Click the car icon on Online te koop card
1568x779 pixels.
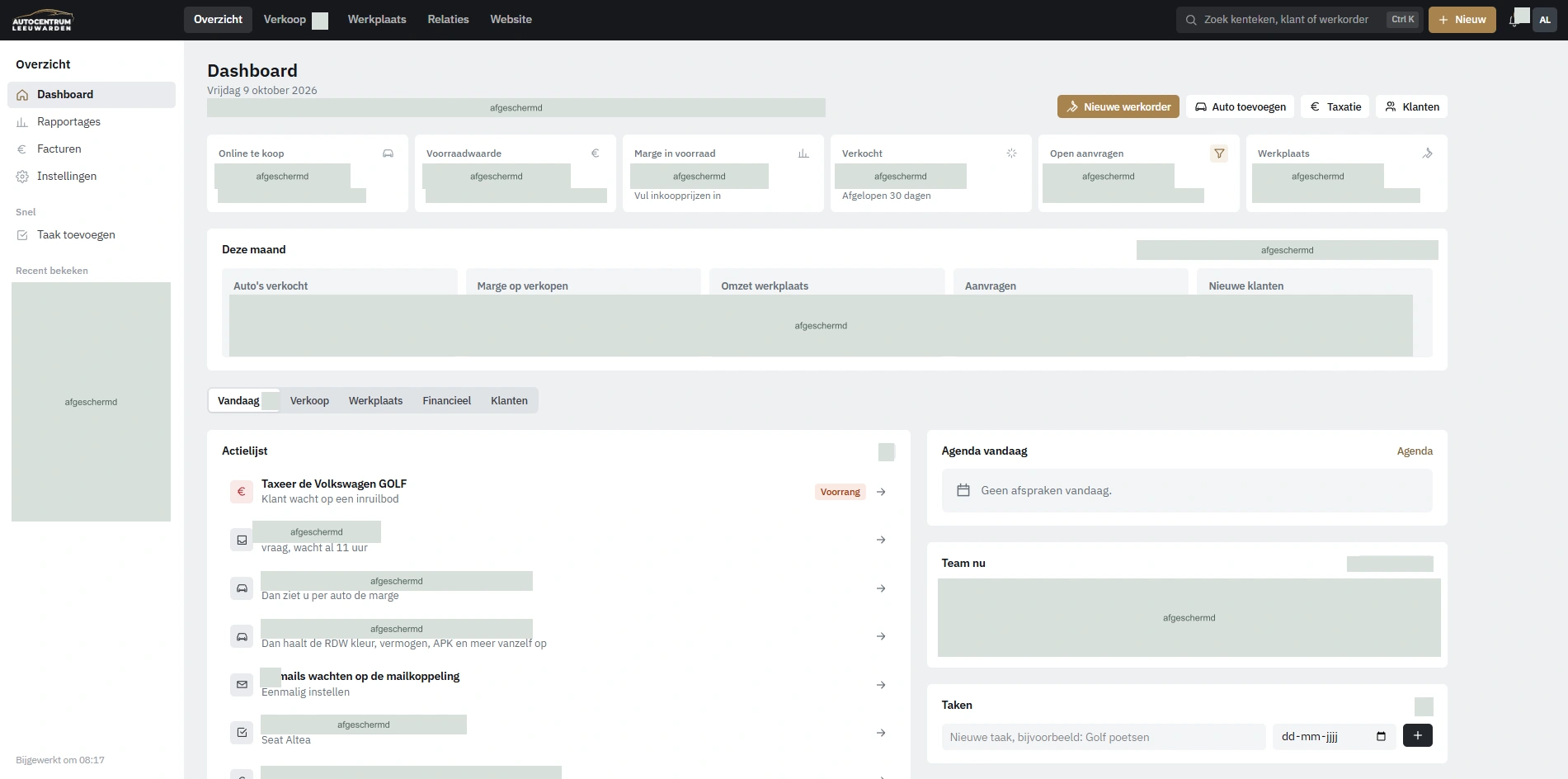[x=388, y=153]
